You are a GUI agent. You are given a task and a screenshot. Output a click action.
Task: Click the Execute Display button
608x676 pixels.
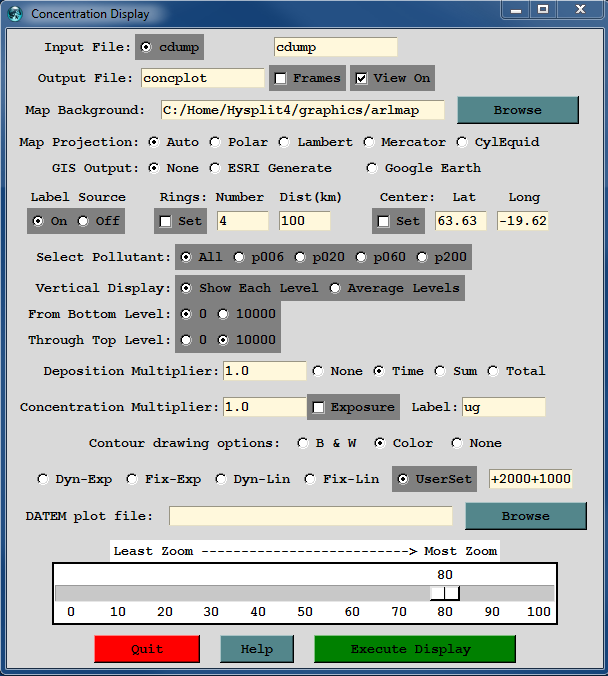pyautogui.click(x=414, y=649)
